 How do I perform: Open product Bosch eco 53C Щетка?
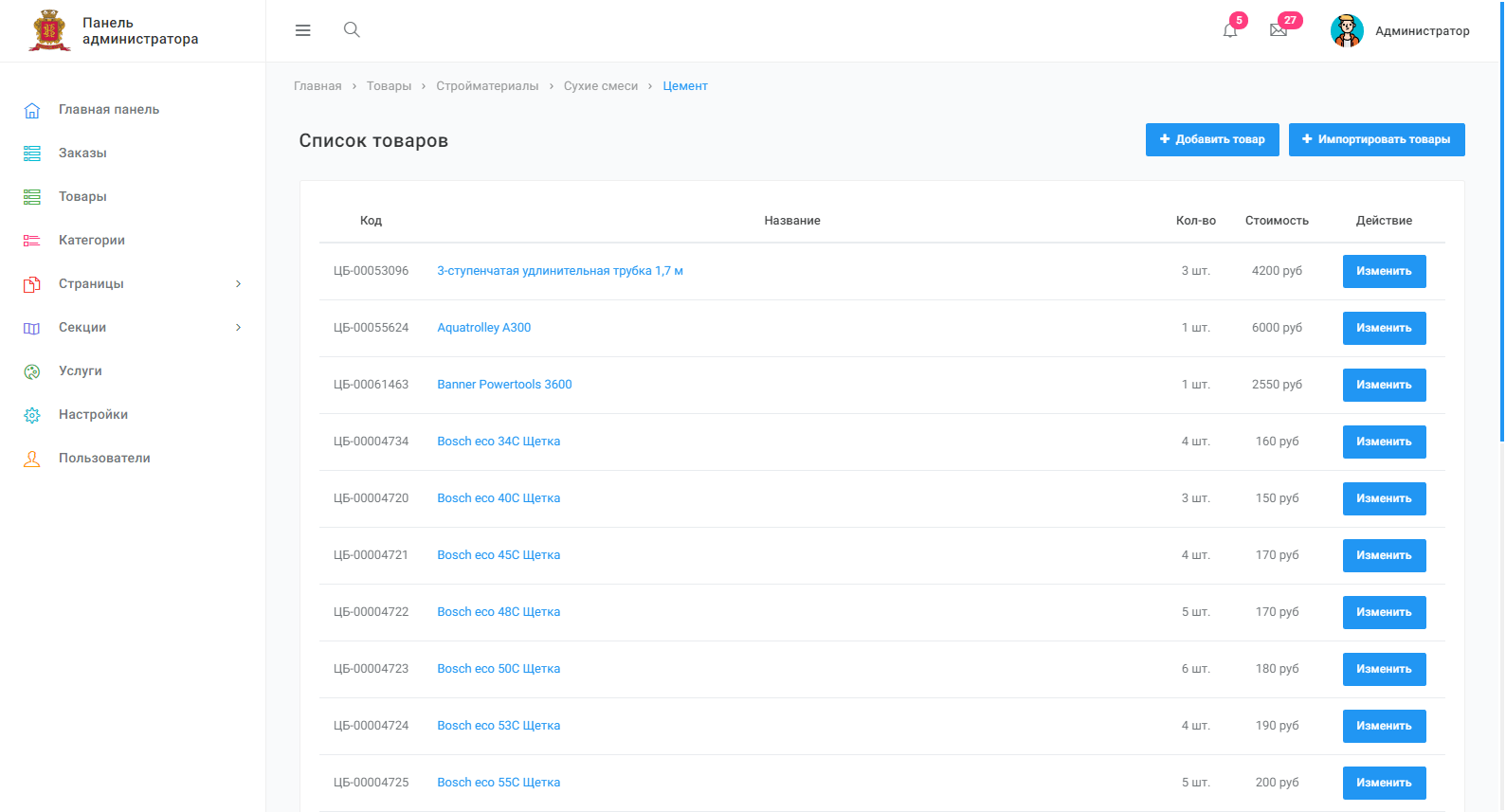(499, 726)
